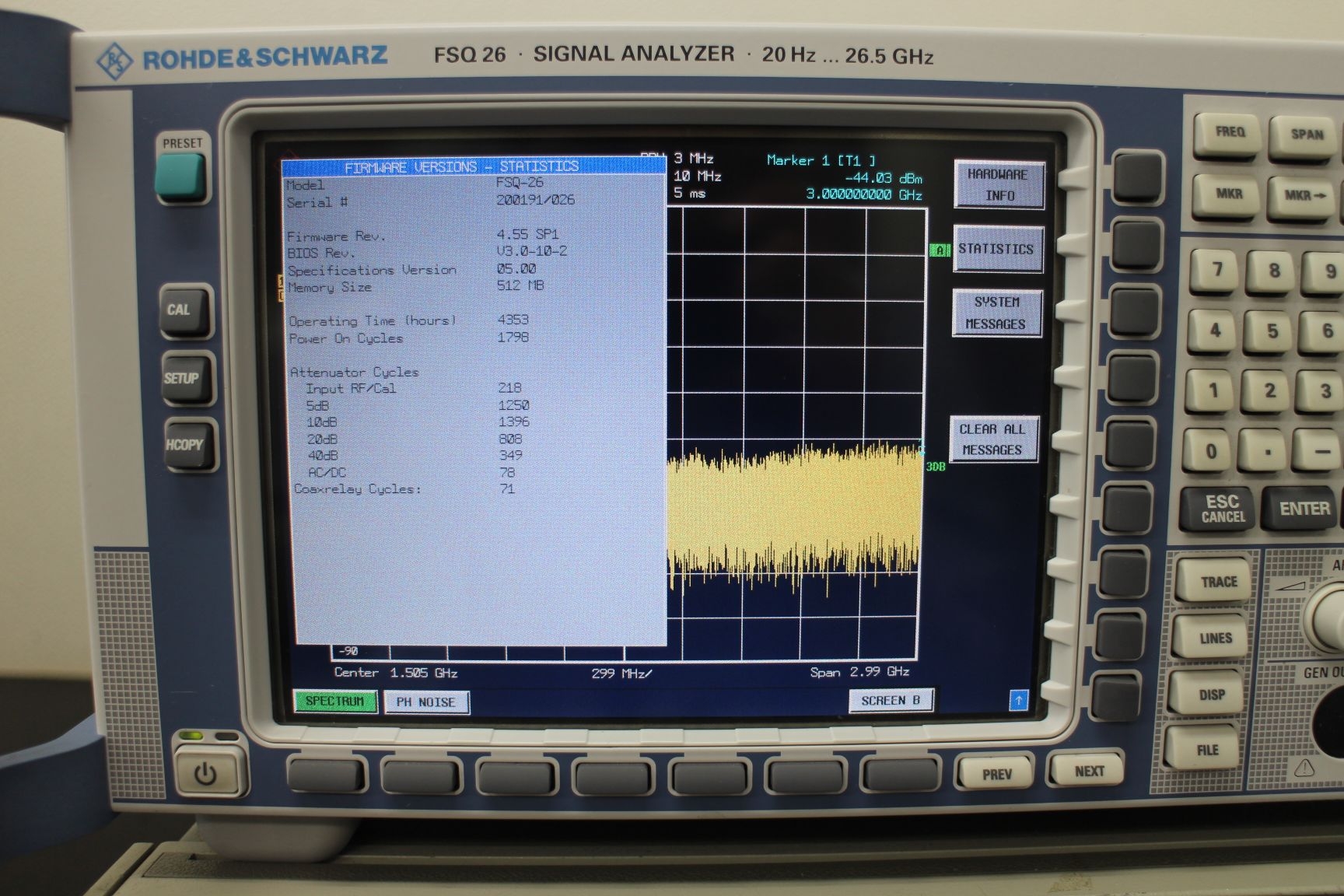Click the Memory Size value 512 MB
Viewport: 1344px width, 896px height.
tap(520, 285)
